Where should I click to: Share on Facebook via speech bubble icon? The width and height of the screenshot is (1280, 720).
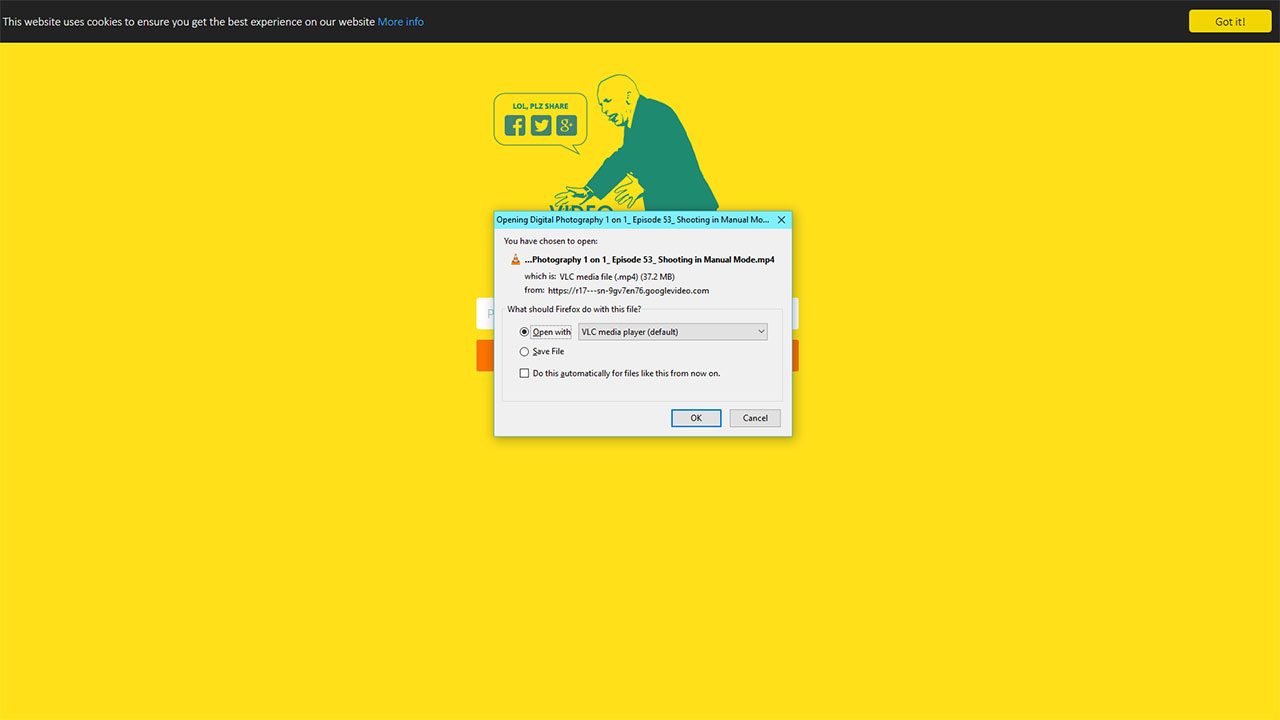515,125
